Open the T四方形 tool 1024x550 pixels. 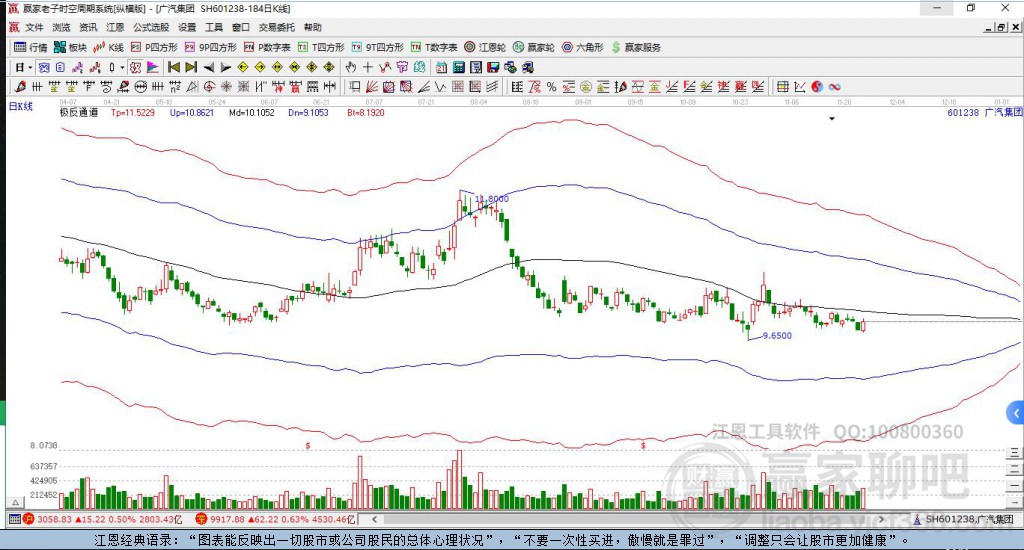point(321,48)
